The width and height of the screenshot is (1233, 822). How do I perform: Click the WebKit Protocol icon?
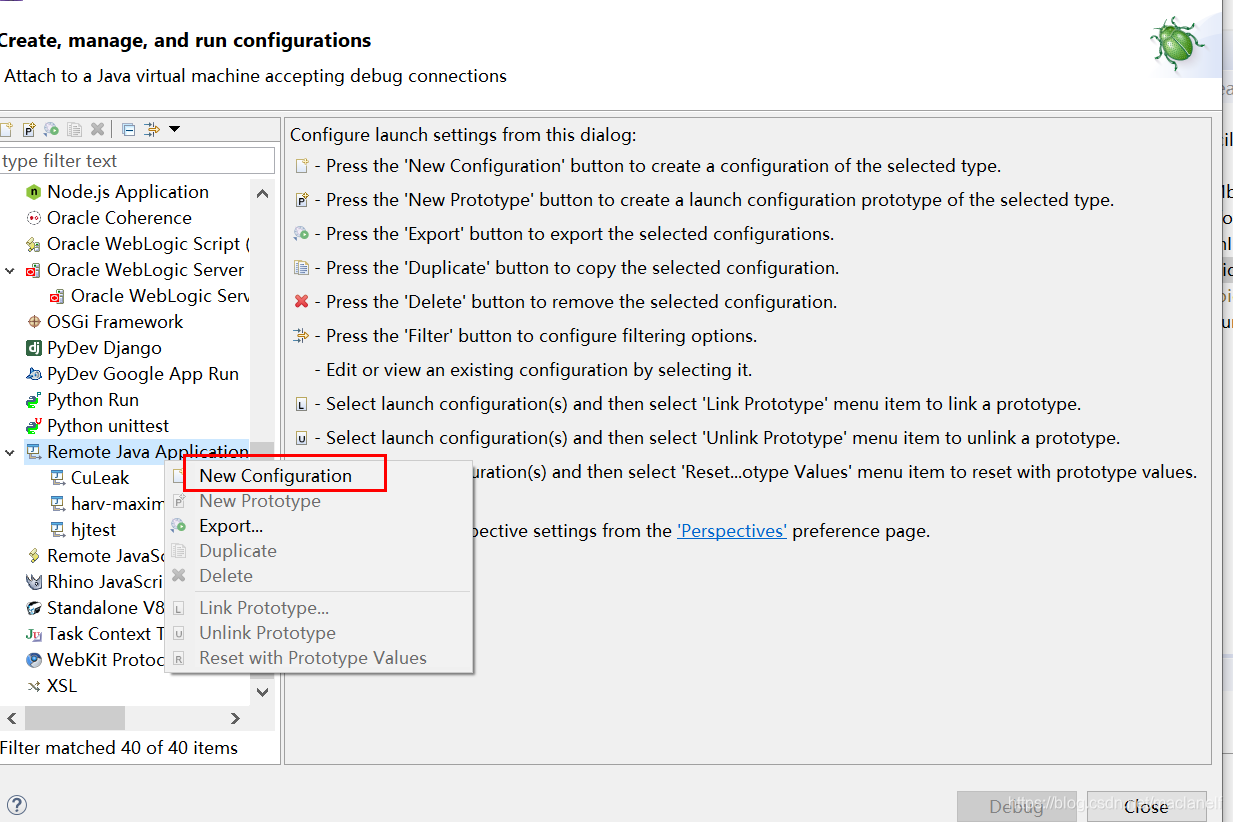click(x=34, y=660)
